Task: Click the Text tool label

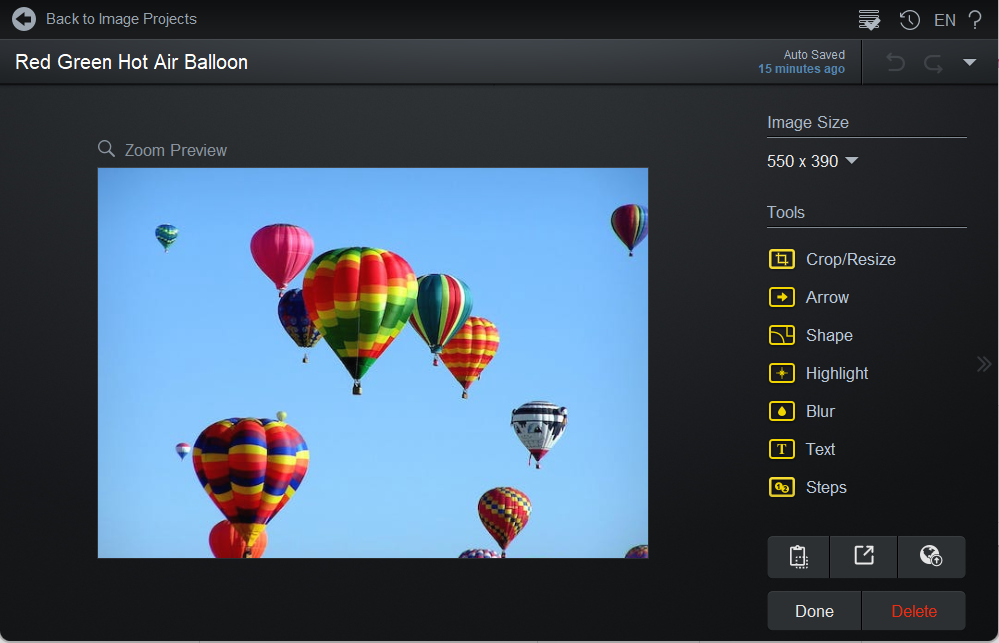Action: pyautogui.click(x=820, y=449)
